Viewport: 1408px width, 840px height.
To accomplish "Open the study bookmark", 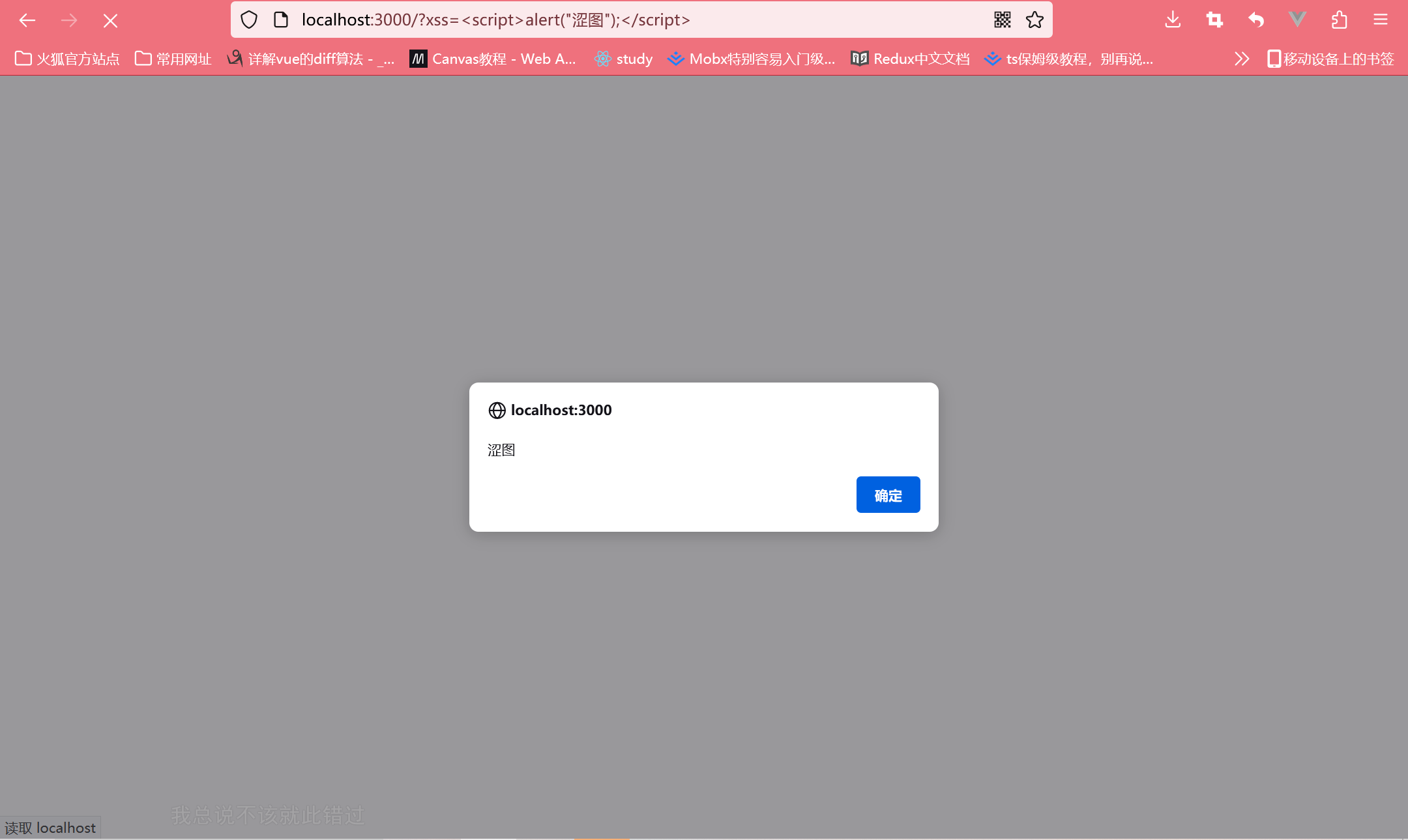I will click(624, 59).
